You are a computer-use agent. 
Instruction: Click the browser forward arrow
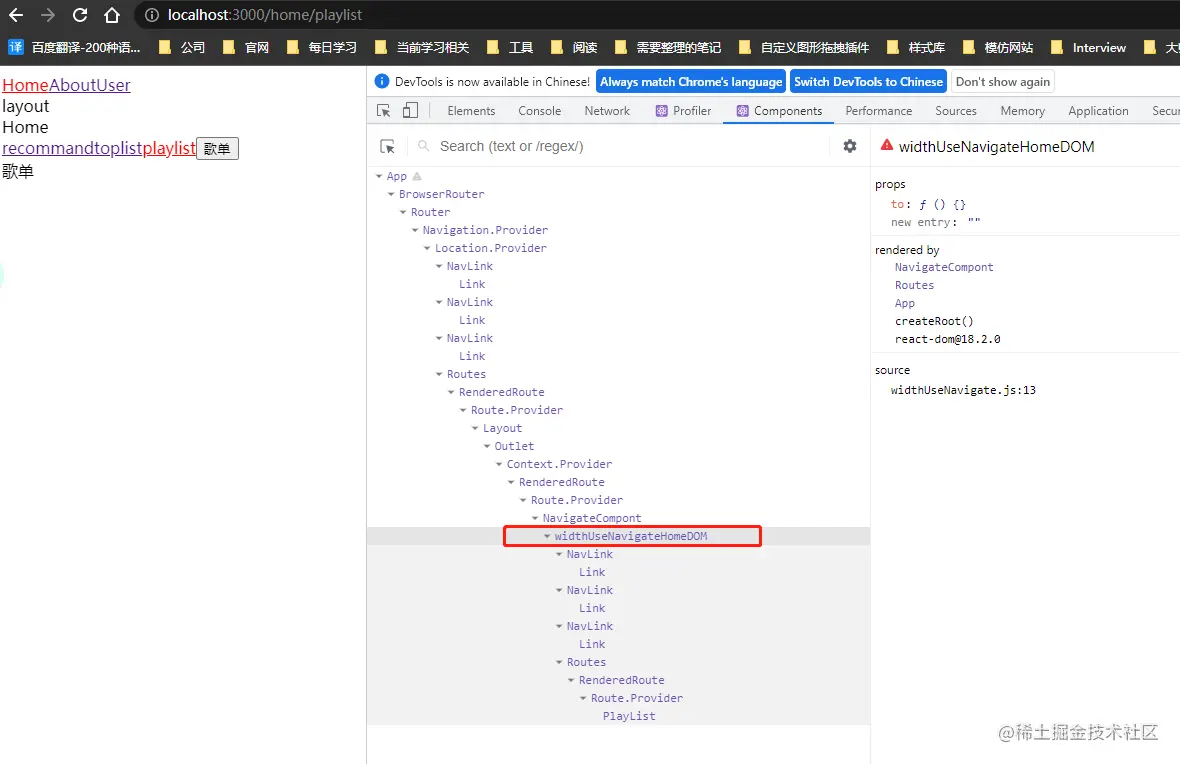(x=47, y=15)
